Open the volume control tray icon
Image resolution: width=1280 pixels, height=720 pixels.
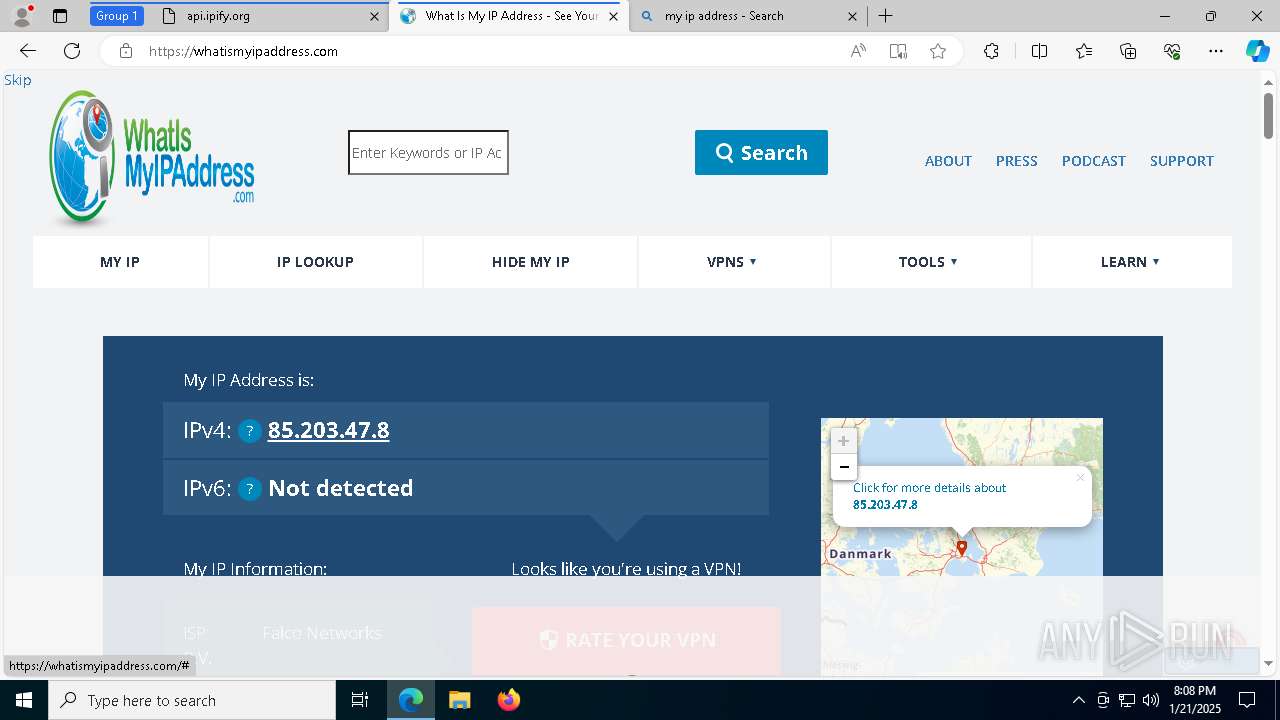pyautogui.click(x=1151, y=700)
